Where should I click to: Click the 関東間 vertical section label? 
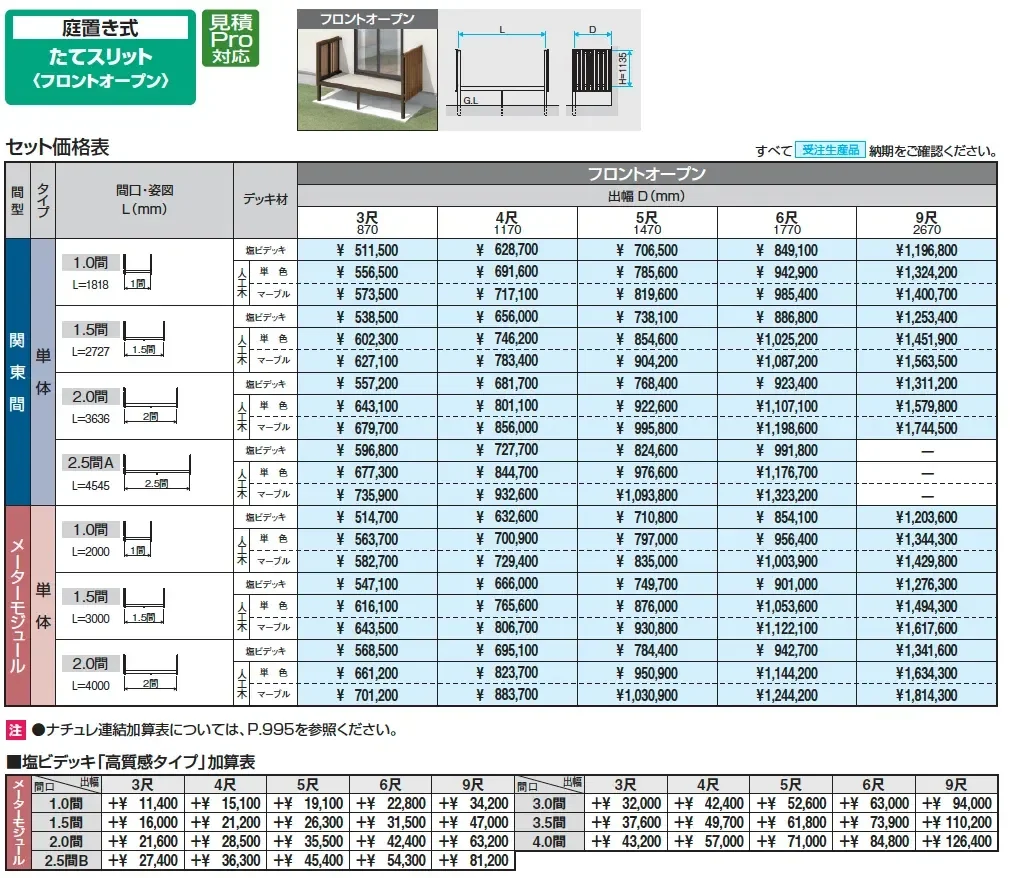[x=17, y=372]
